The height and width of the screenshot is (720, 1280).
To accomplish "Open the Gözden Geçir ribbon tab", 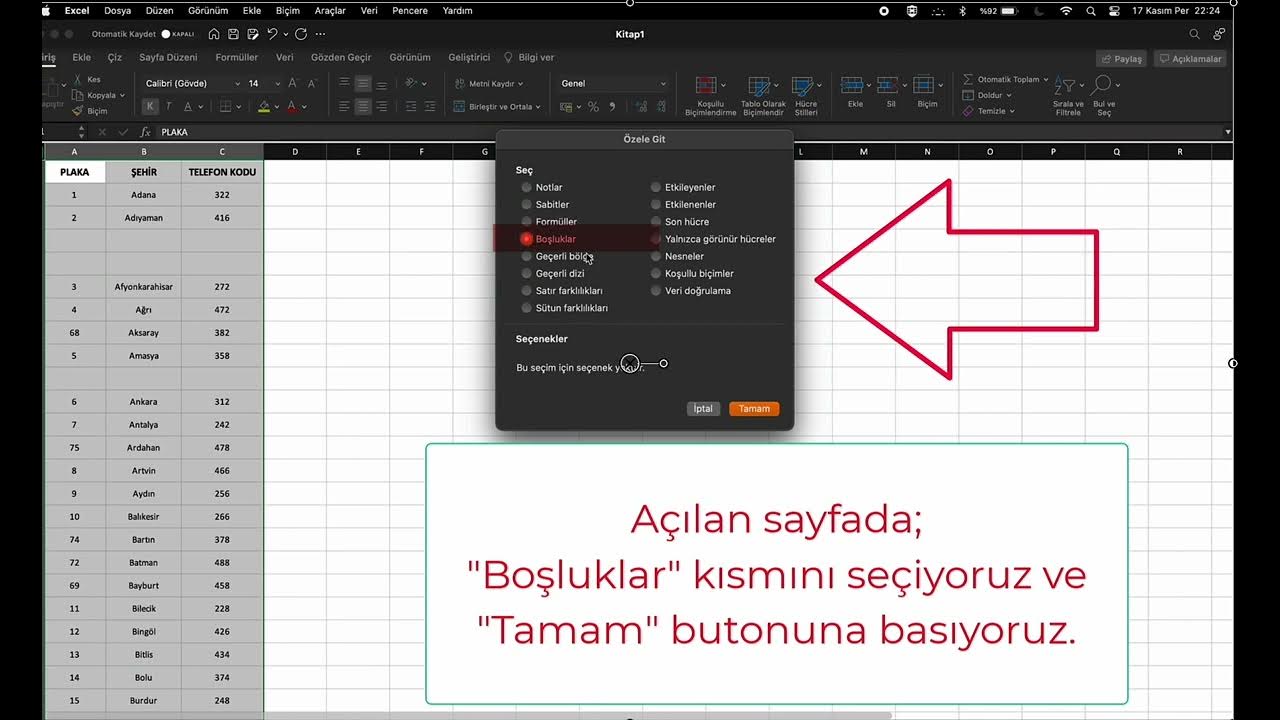I will 341,58.
